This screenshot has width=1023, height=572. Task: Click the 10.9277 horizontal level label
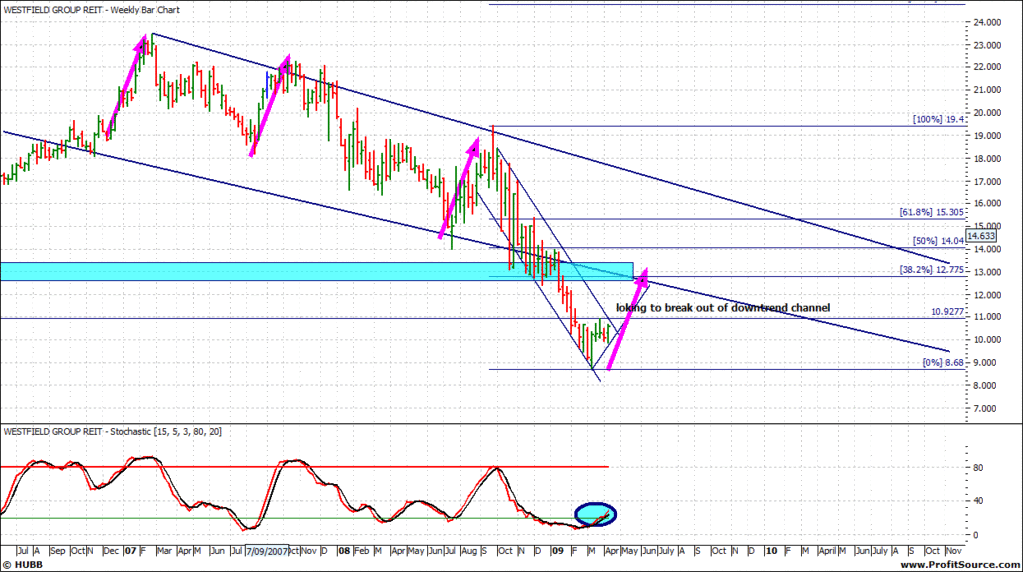point(947,312)
